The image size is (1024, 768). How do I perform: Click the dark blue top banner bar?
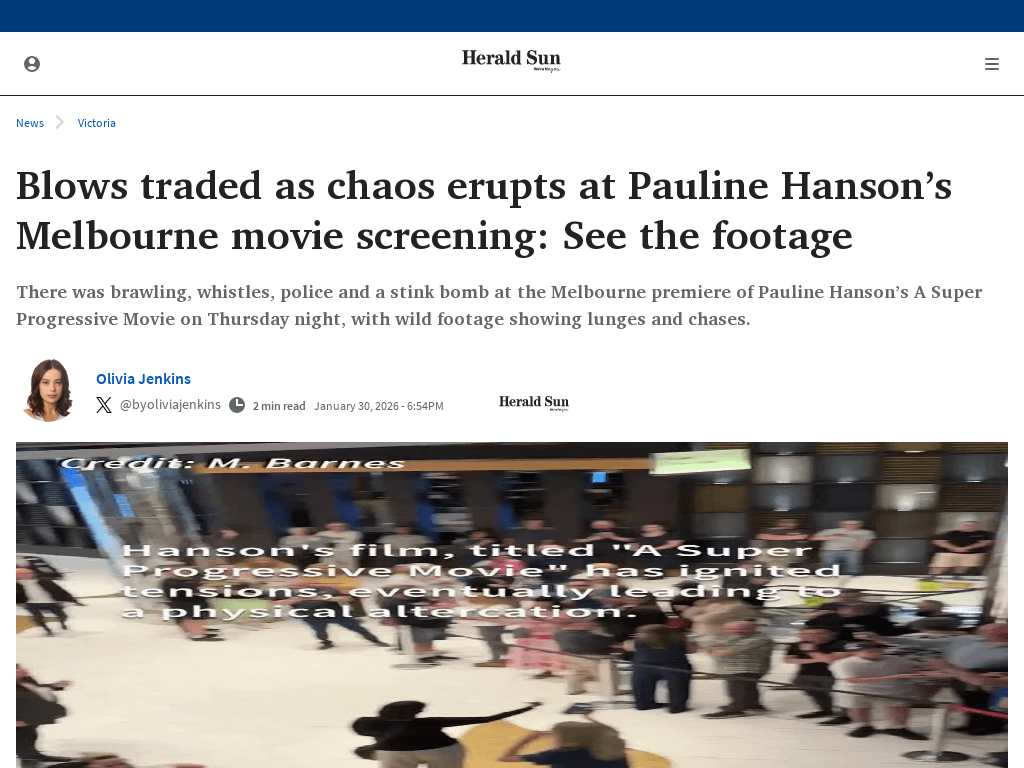[512, 16]
